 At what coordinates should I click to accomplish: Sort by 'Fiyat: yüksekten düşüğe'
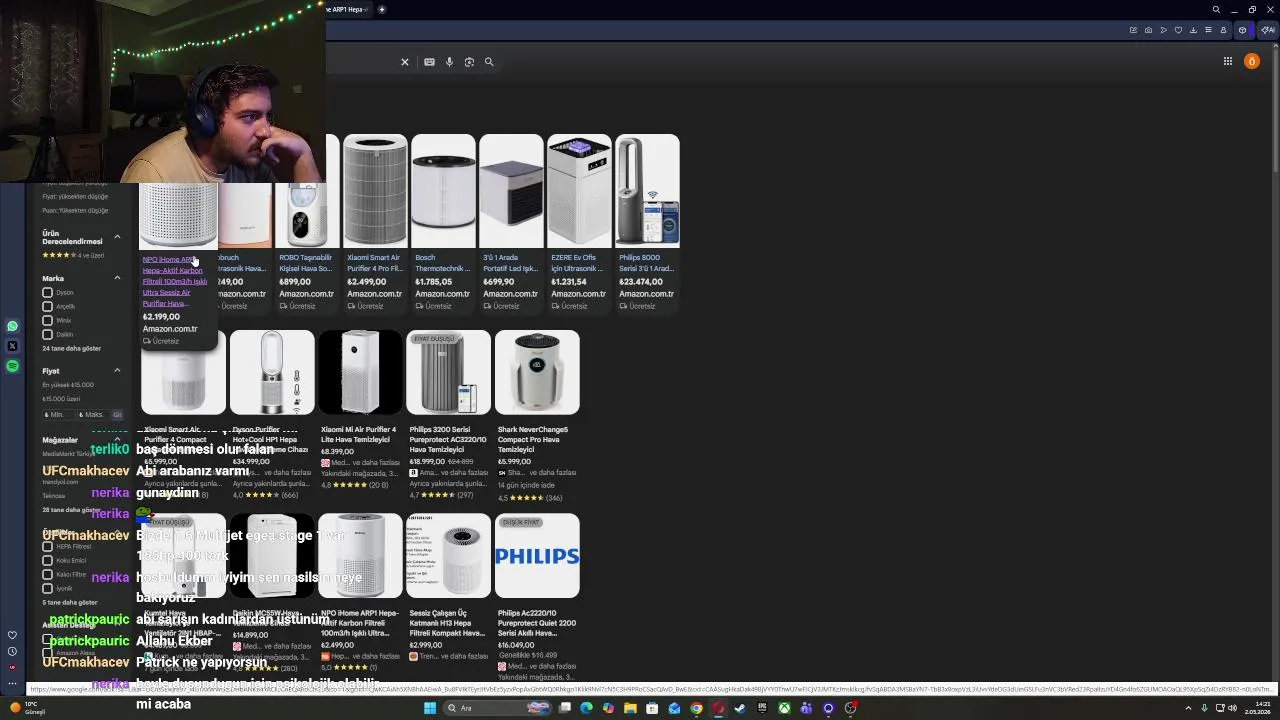coord(75,197)
